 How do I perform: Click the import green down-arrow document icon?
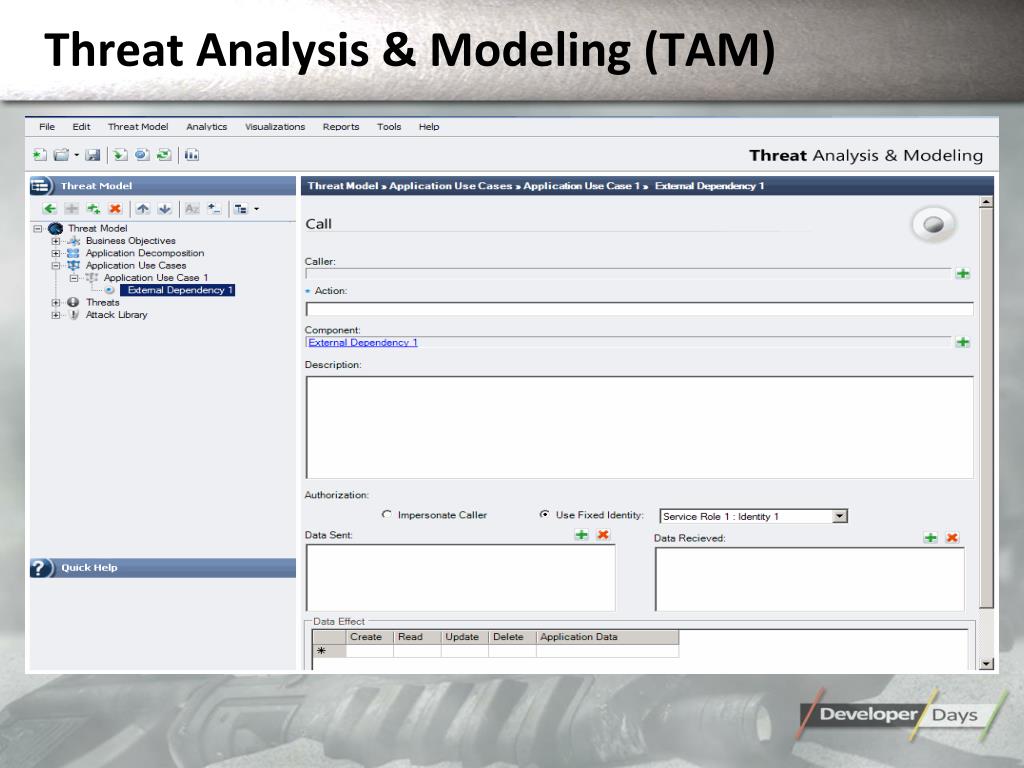[x=120, y=155]
